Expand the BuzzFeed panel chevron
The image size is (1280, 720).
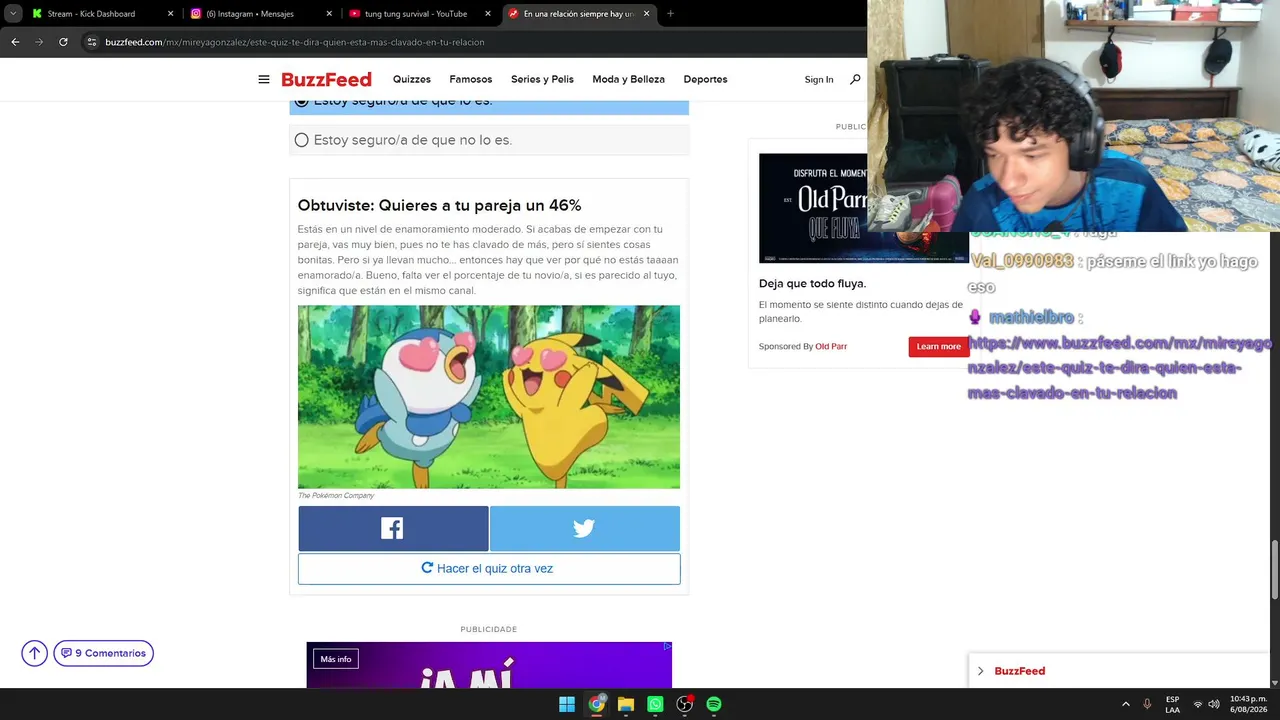[980, 671]
